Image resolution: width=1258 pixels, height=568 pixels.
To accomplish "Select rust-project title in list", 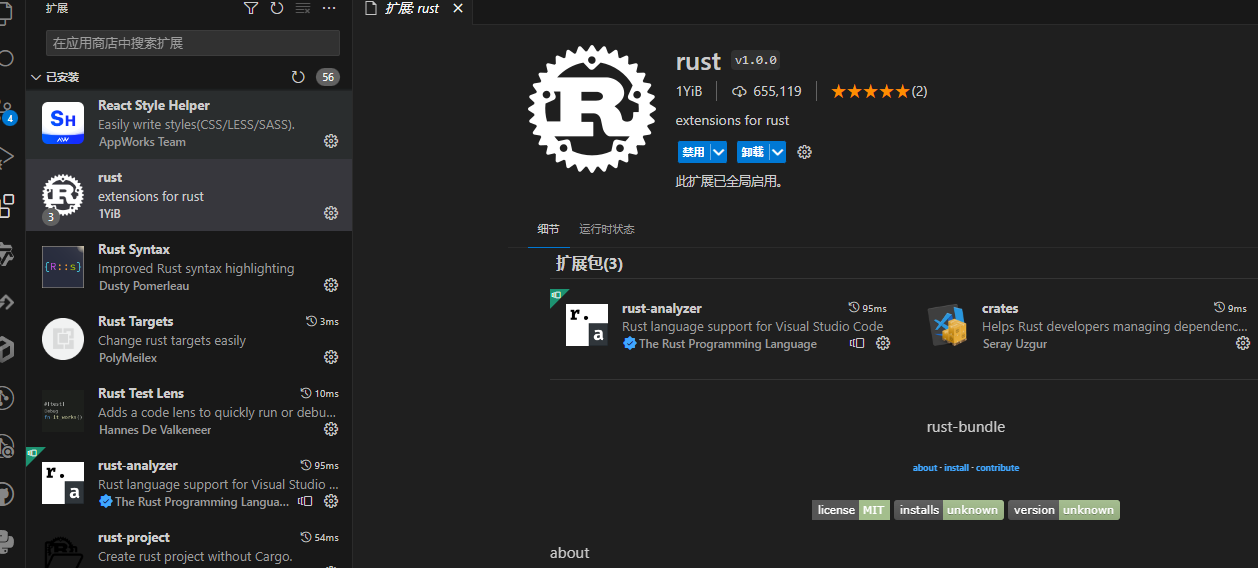I will tap(134, 537).
